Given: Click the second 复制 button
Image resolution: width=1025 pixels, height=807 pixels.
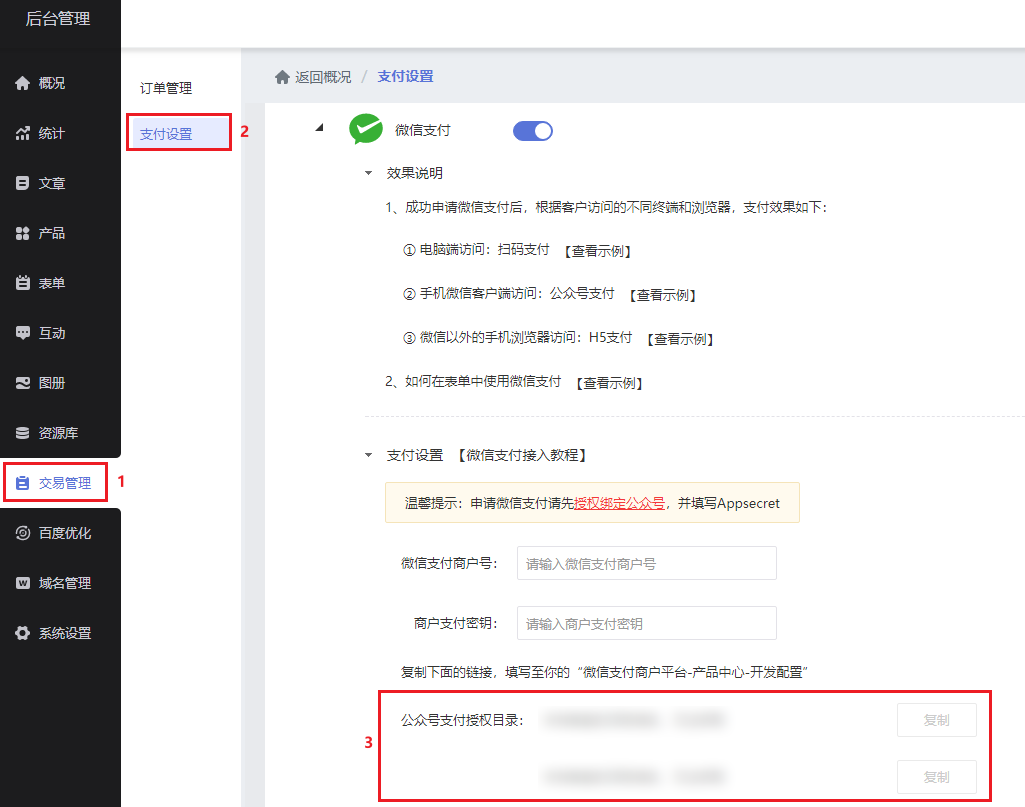Looking at the screenshot, I should 937,777.
